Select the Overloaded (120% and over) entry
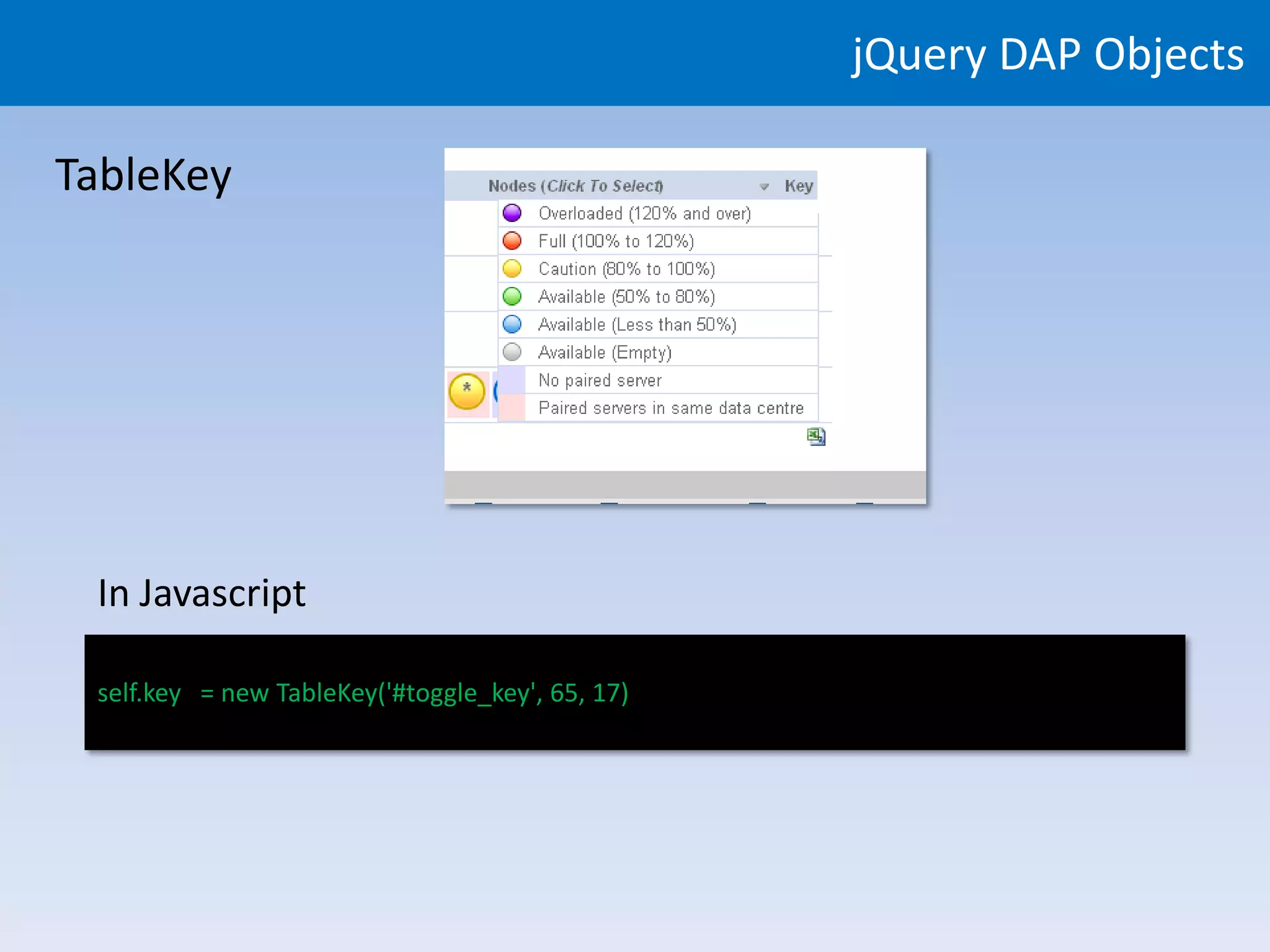This screenshot has height=952, width=1270. (644, 213)
